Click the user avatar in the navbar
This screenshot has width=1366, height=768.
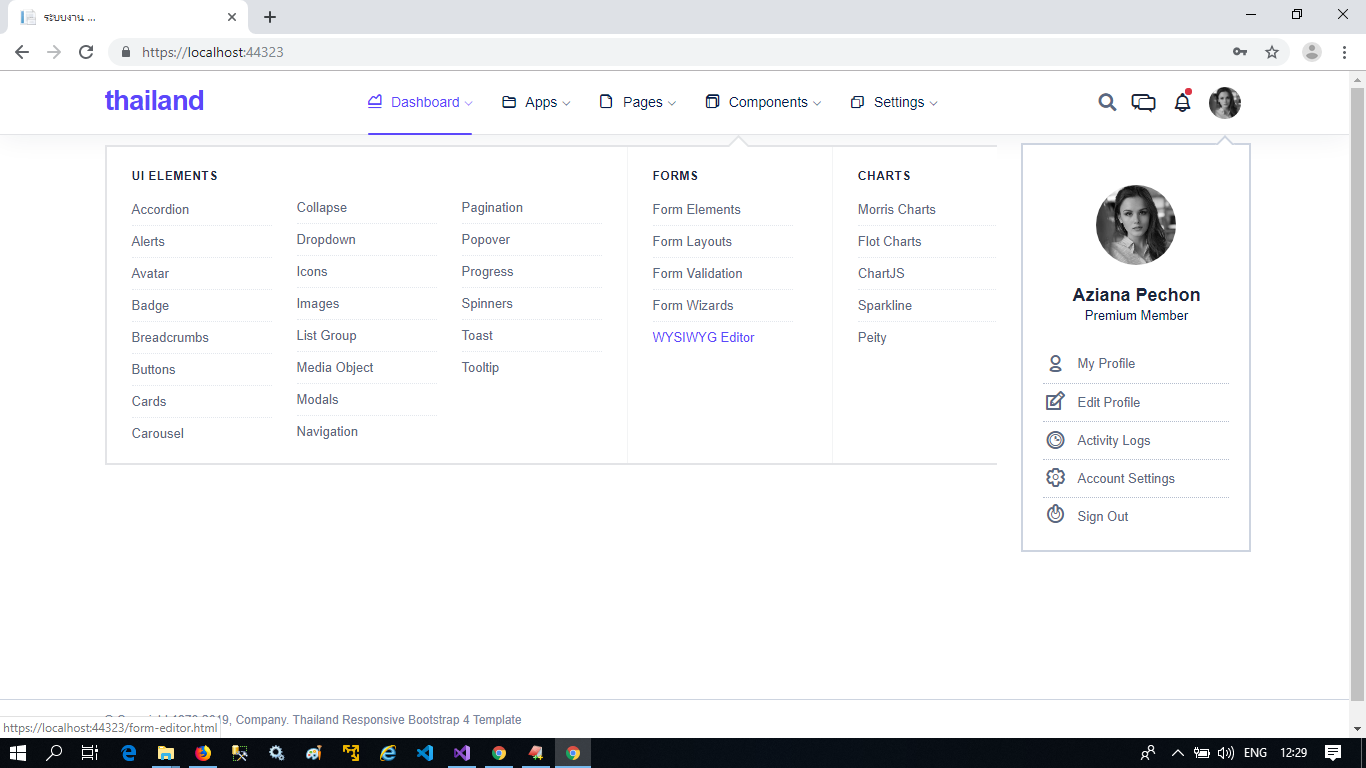(1224, 102)
